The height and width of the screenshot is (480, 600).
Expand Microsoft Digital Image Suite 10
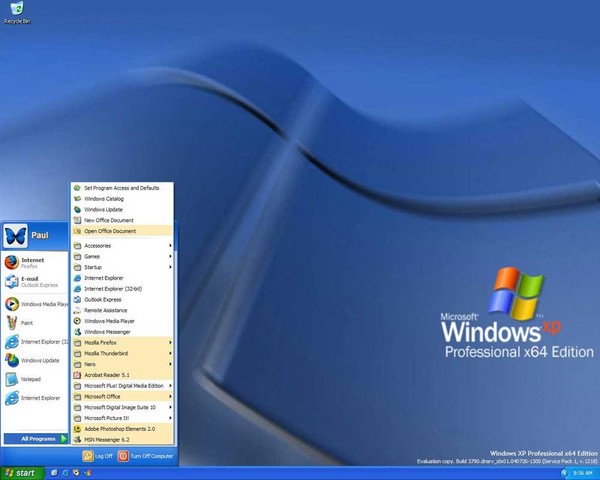(122, 407)
